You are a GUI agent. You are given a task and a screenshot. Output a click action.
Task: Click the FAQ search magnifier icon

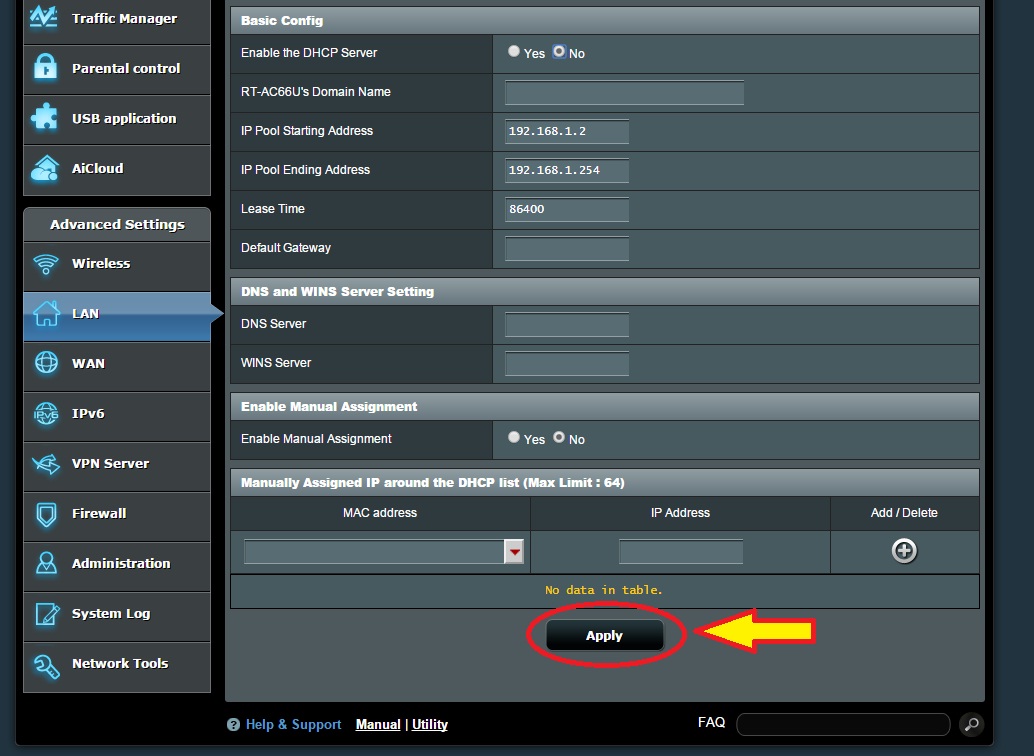tap(969, 724)
